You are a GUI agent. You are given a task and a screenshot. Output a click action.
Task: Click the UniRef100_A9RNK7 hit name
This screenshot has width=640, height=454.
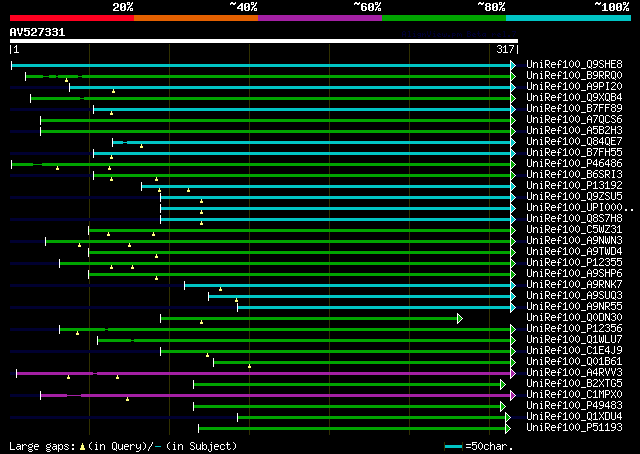pyautogui.click(x=574, y=285)
